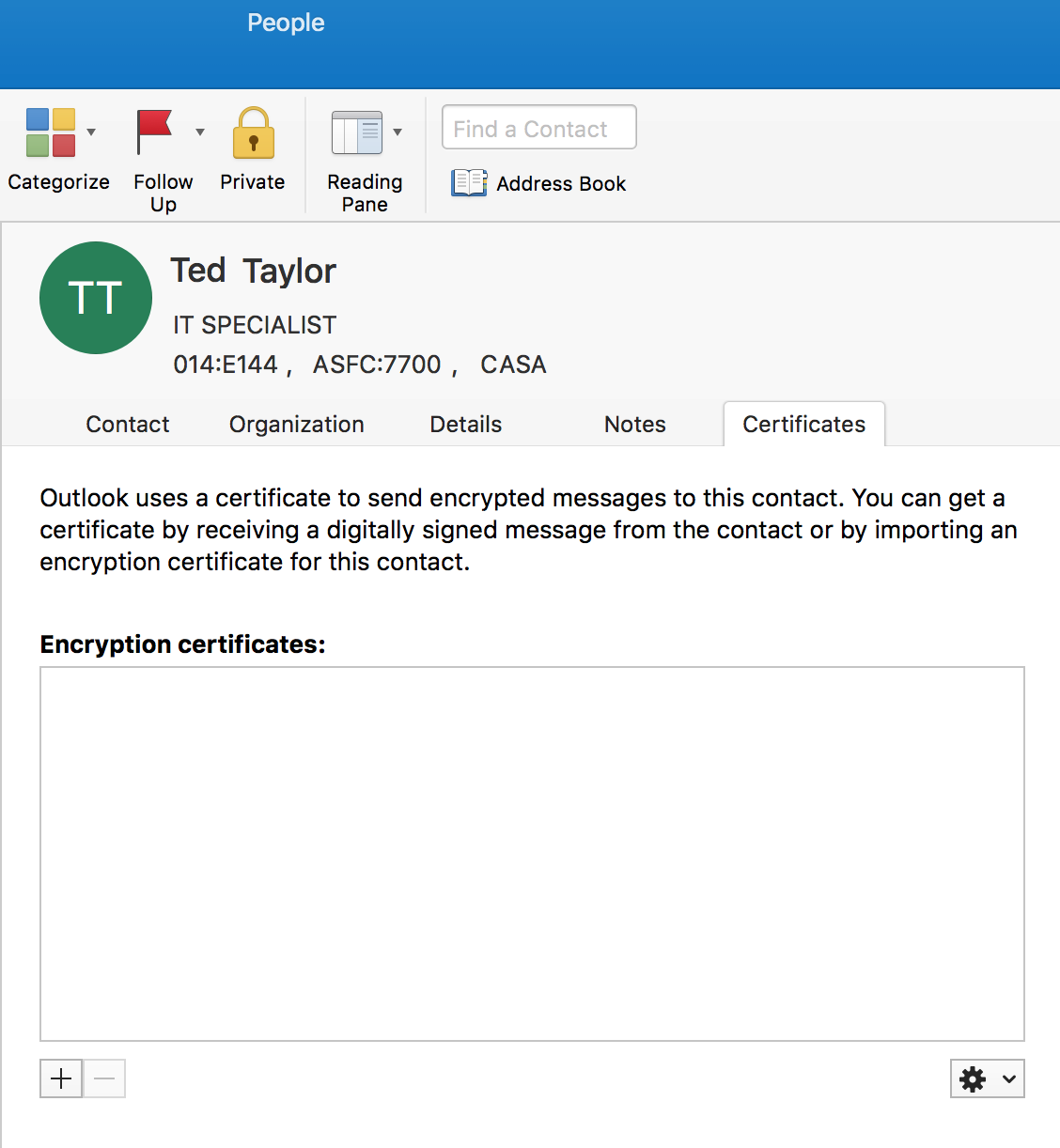The image size is (1060, 1148).
Task: Click the Encryption certificates heading
Action: click(x=183, y=644)
